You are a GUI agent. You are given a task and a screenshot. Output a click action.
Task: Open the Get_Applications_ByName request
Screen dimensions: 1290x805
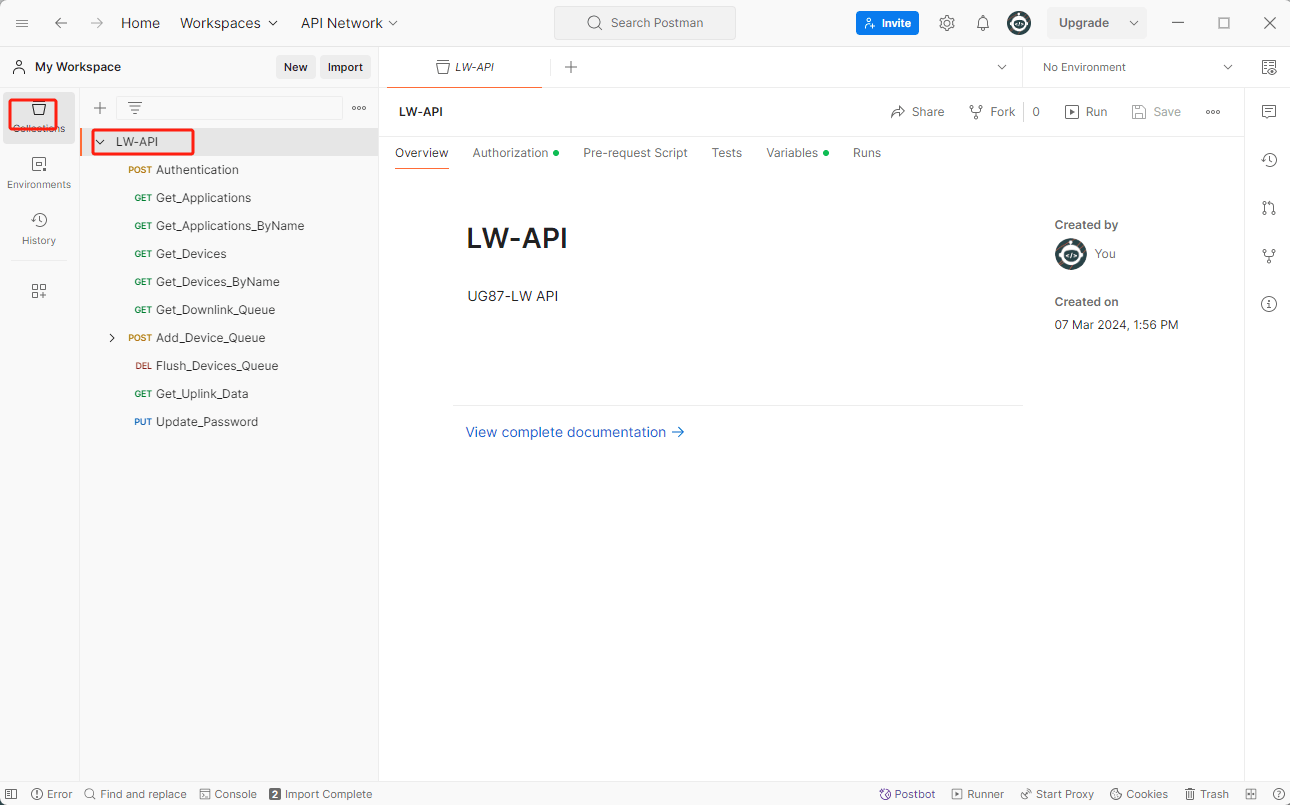(x=229, y=226)
